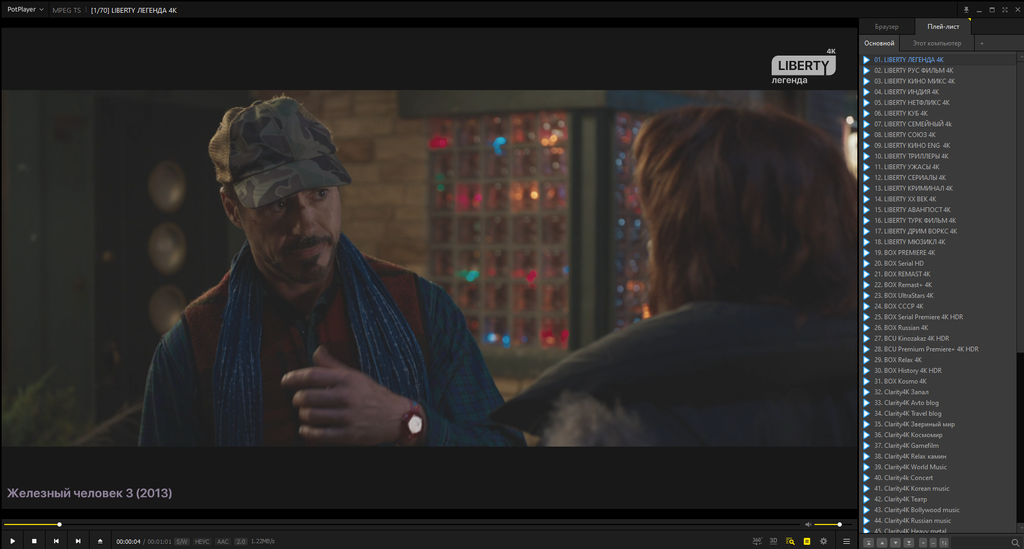Click the HEVC codec indicator

click(202, 541)
